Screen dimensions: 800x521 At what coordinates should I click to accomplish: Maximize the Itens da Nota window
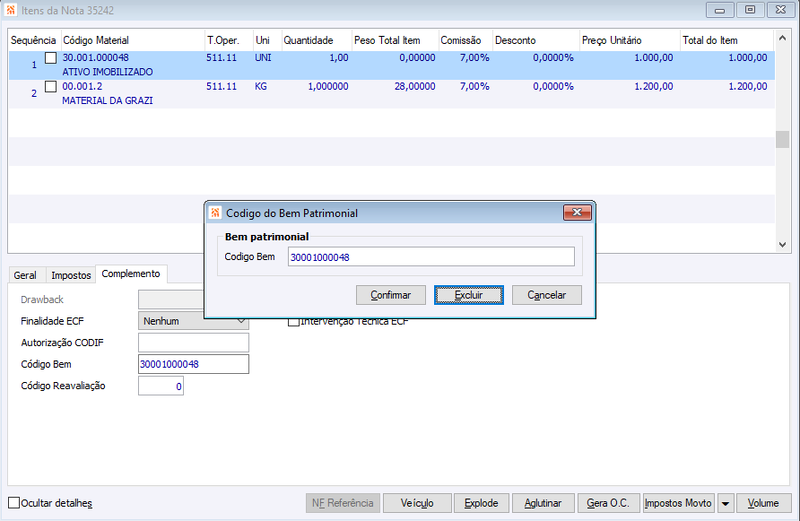coord(750,10)
